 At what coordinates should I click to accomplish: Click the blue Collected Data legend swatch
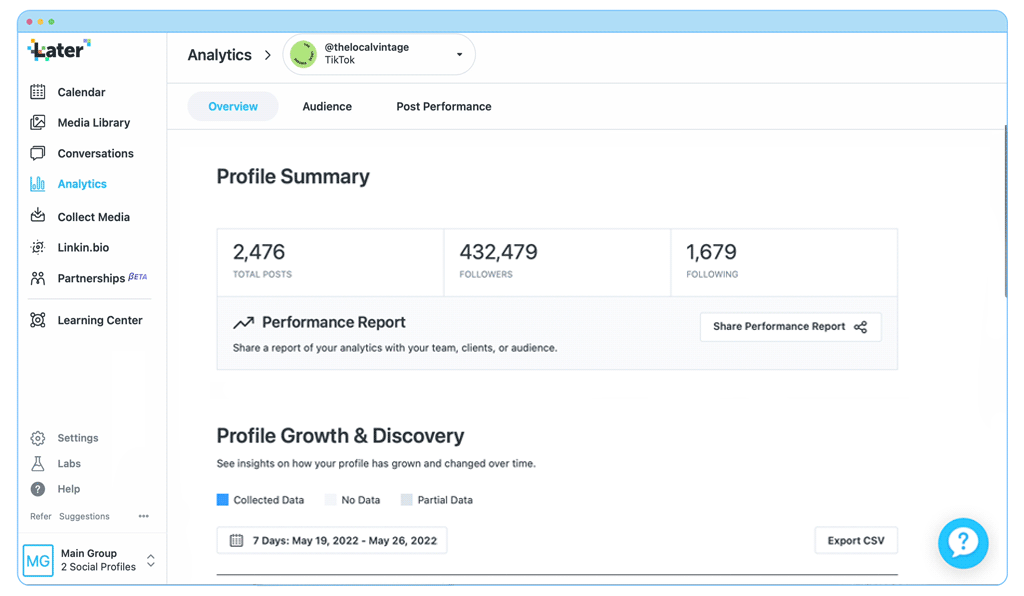tap(223, 500)
